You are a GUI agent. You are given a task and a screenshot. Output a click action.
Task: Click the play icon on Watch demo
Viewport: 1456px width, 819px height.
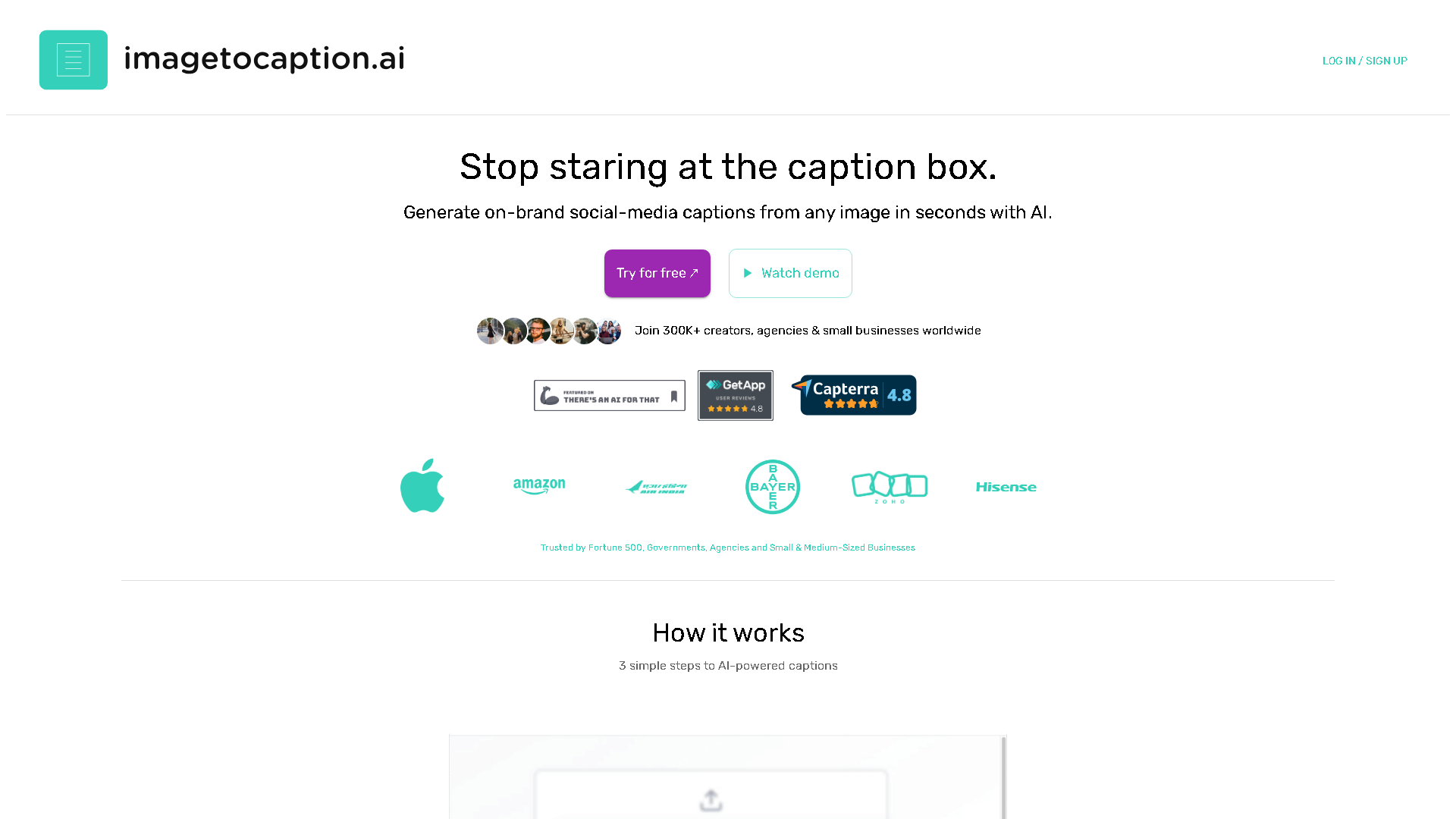point(747,273)
